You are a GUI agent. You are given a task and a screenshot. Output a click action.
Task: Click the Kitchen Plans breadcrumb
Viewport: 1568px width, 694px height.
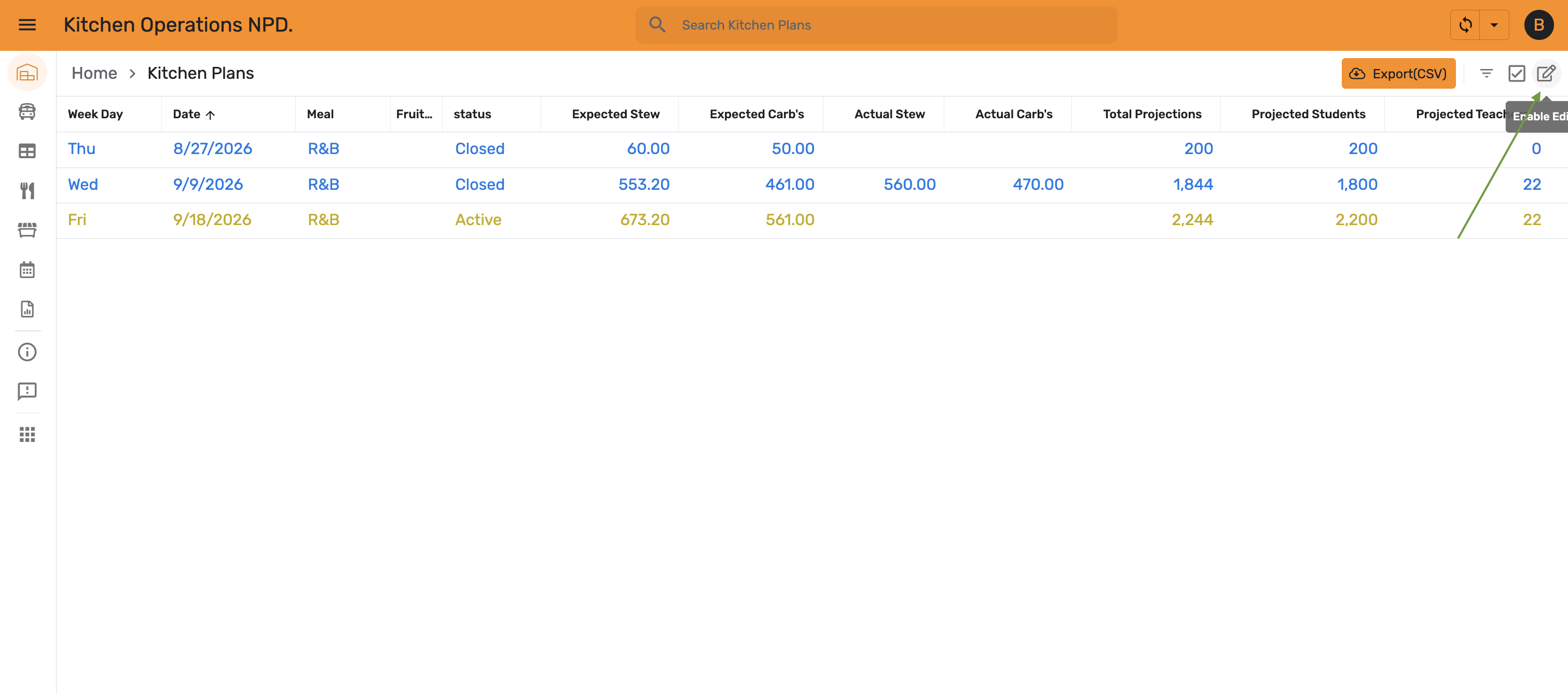click(x=201, y=74)
